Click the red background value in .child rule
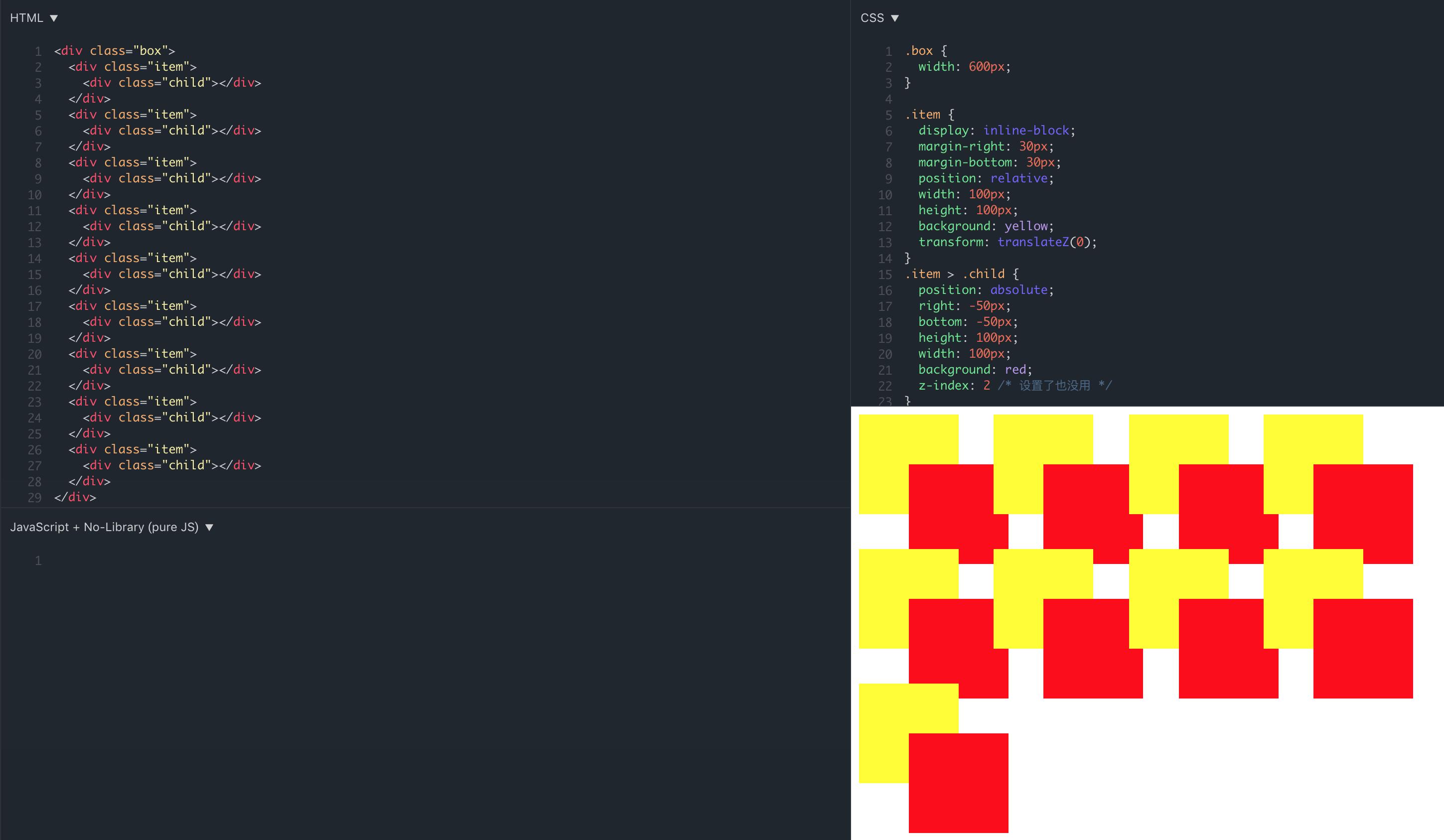 pyautogui.click(x=1016, y=370)
